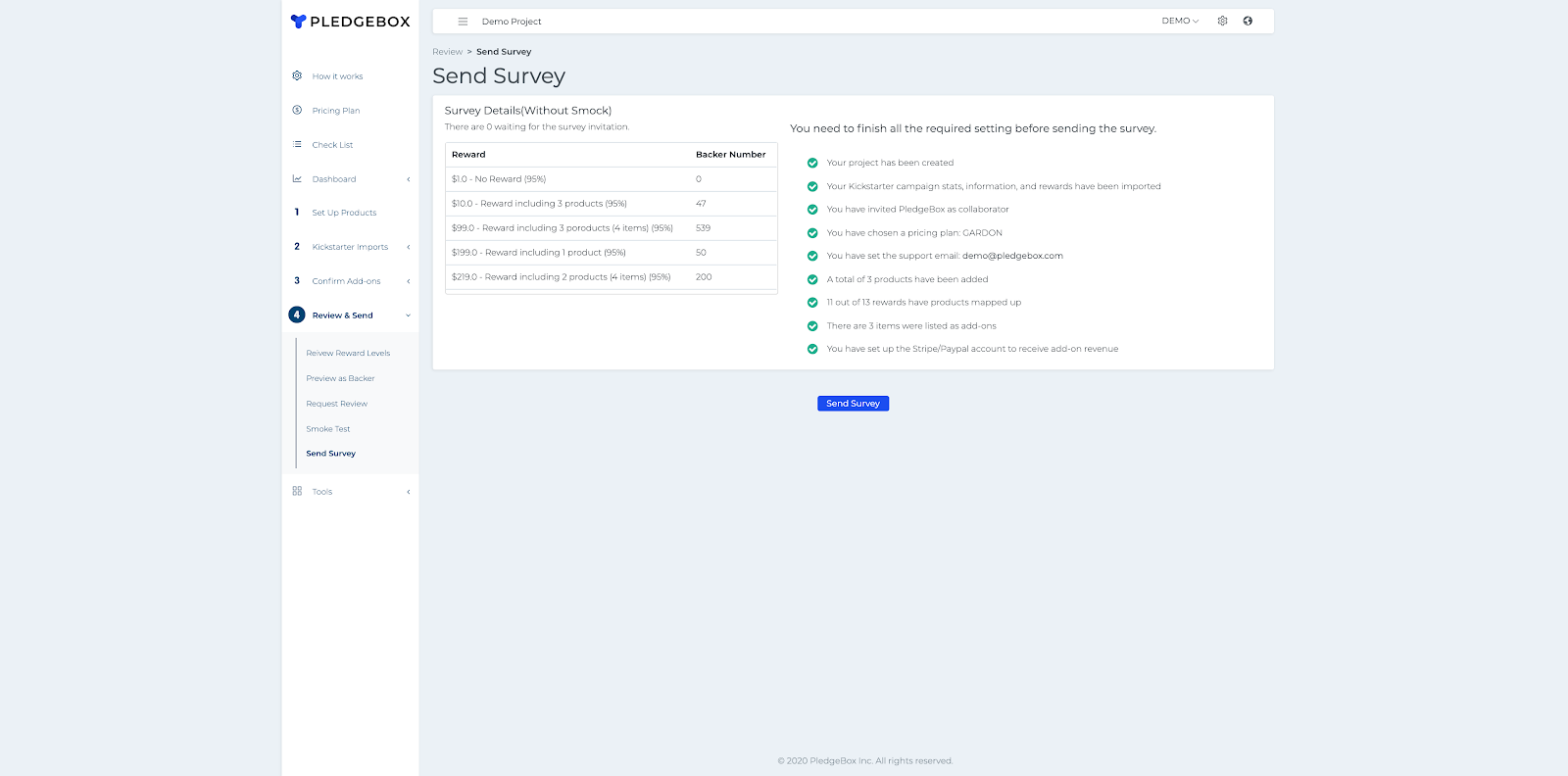Open the DEMO account dropdown

[1180, 21]
